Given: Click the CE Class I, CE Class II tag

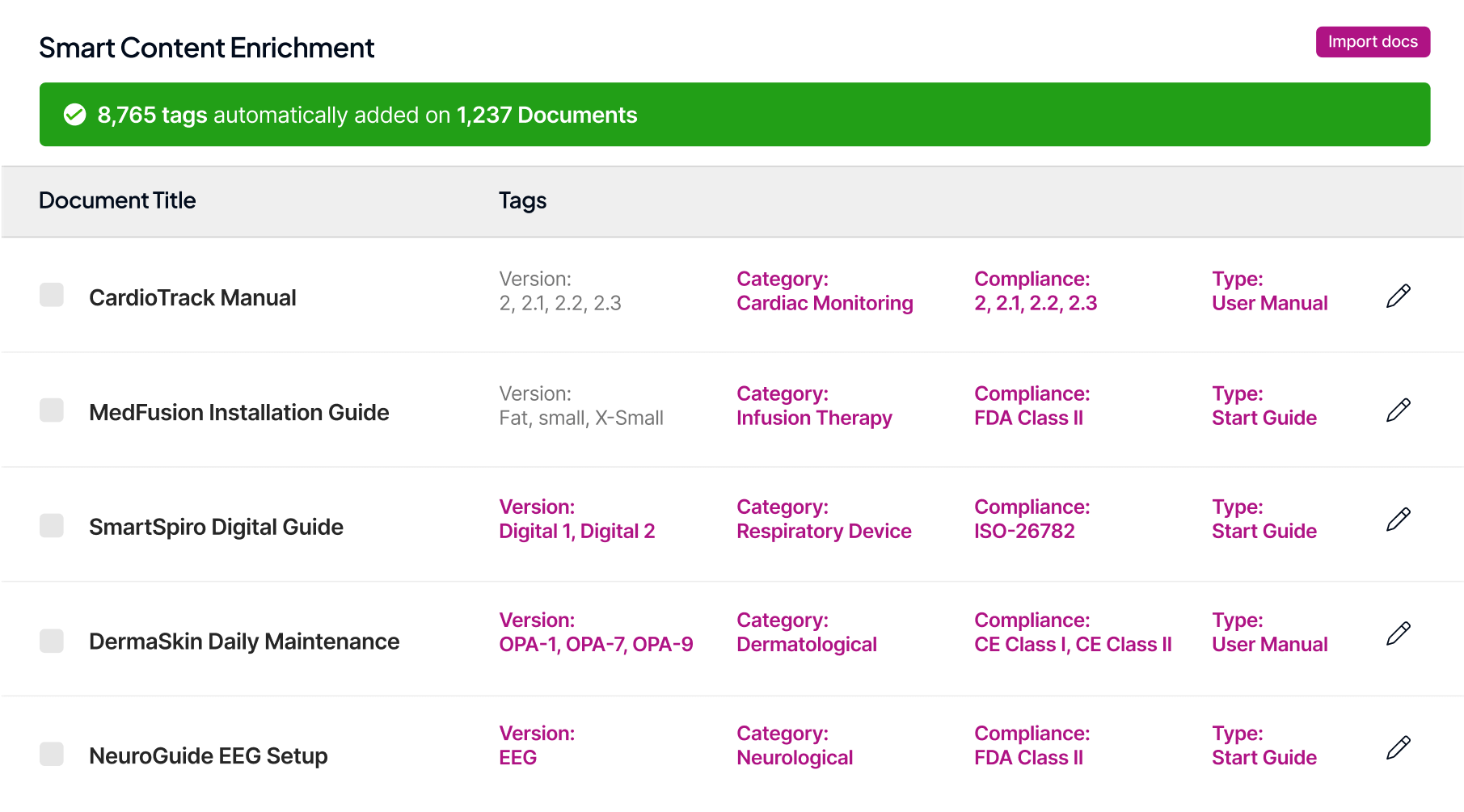Looking at the screenshot, I should (x=1073, y=644).
